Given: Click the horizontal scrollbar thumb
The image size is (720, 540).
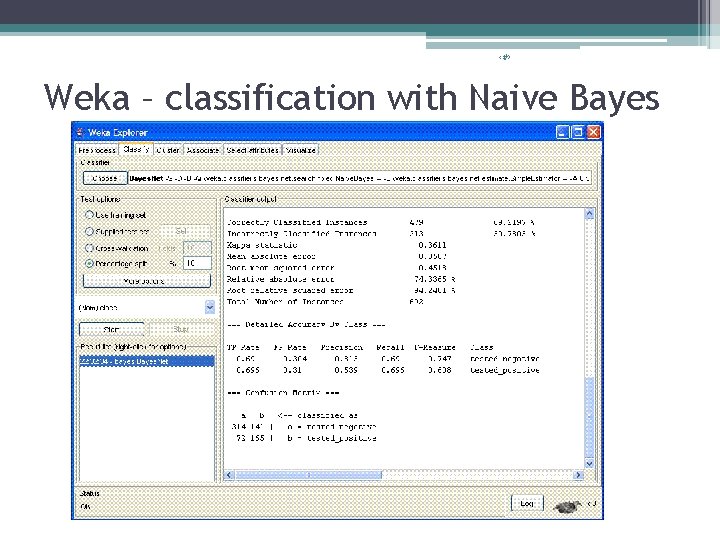Looking at the screenshot, I should (x=308, y=475).
